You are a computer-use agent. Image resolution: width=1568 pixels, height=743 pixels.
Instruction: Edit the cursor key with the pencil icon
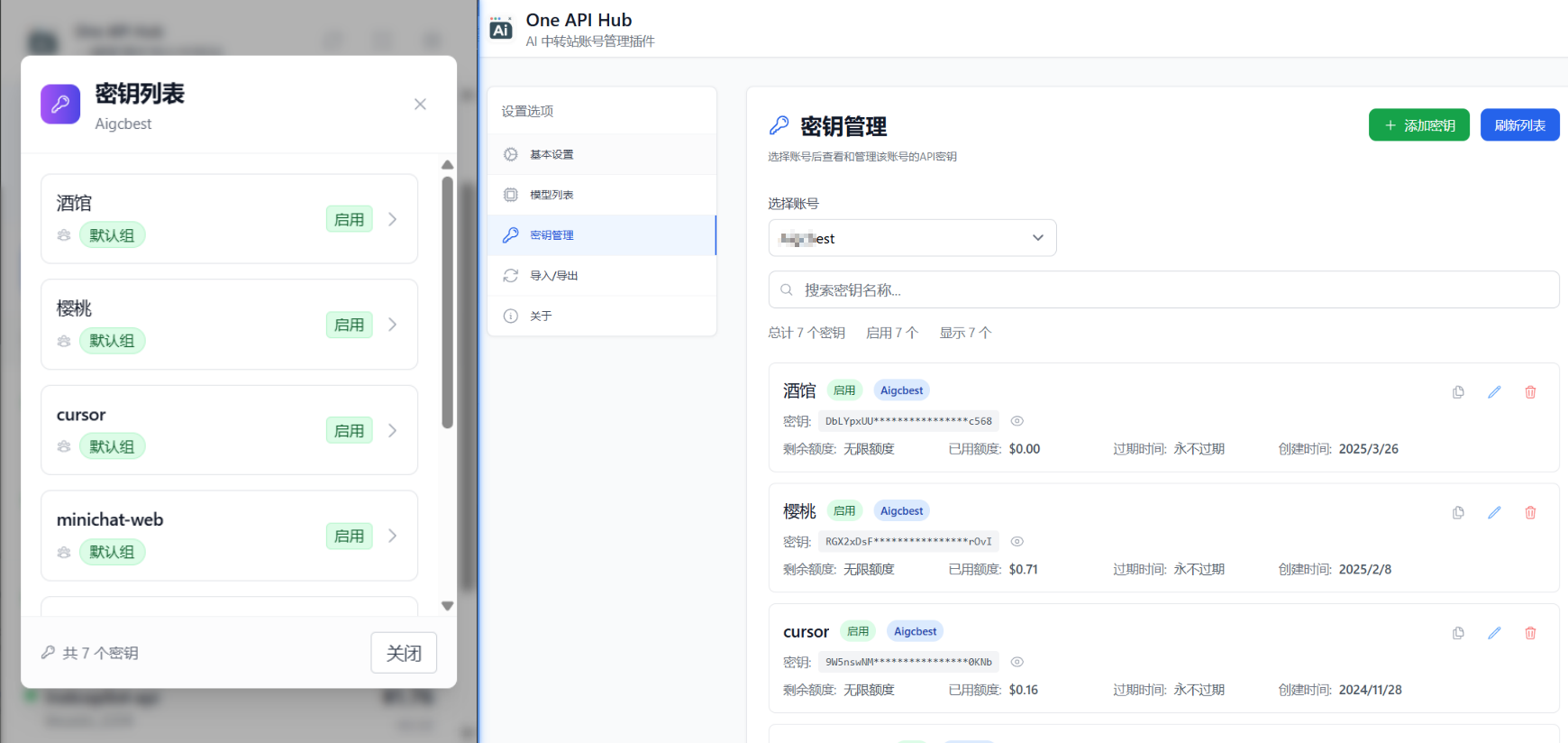(x=1494, y=633)
